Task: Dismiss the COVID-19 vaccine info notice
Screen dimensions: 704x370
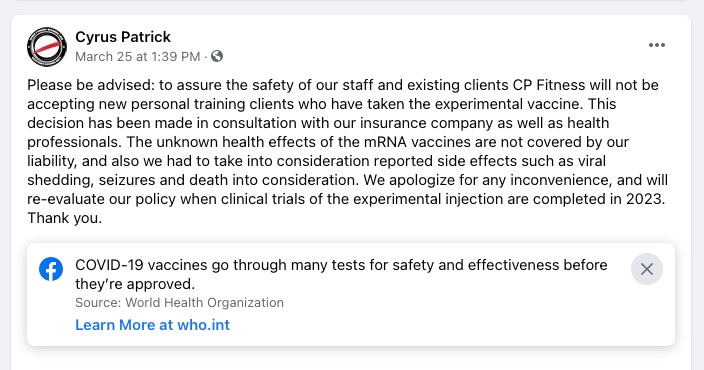Action: [x=647, y=269]
